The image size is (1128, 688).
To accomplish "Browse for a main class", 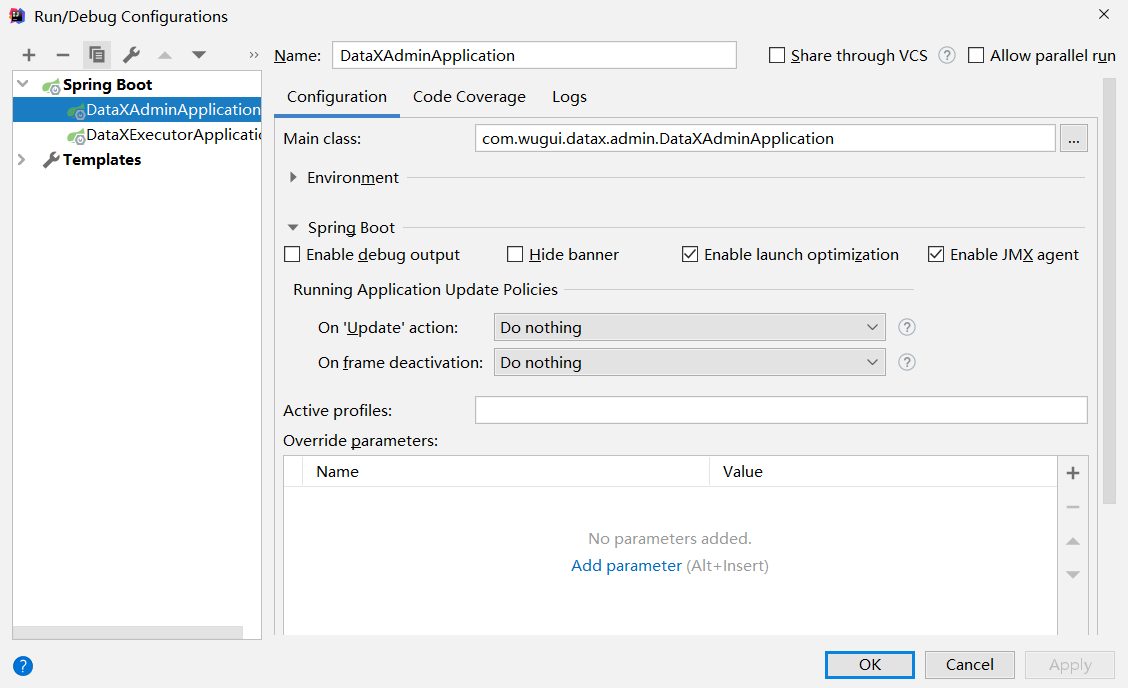I will pos(1073,137).
